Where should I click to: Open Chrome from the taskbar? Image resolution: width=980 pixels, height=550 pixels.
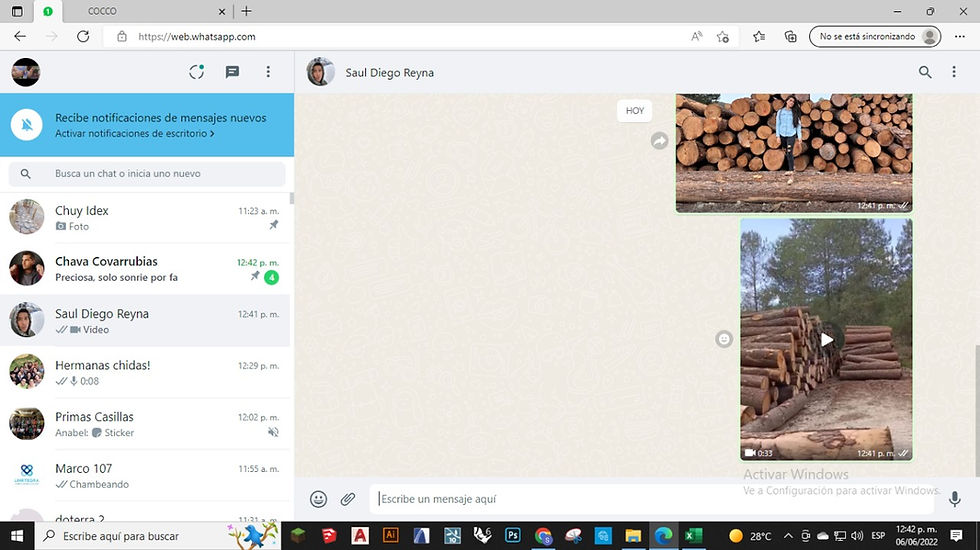coord(543,536)
